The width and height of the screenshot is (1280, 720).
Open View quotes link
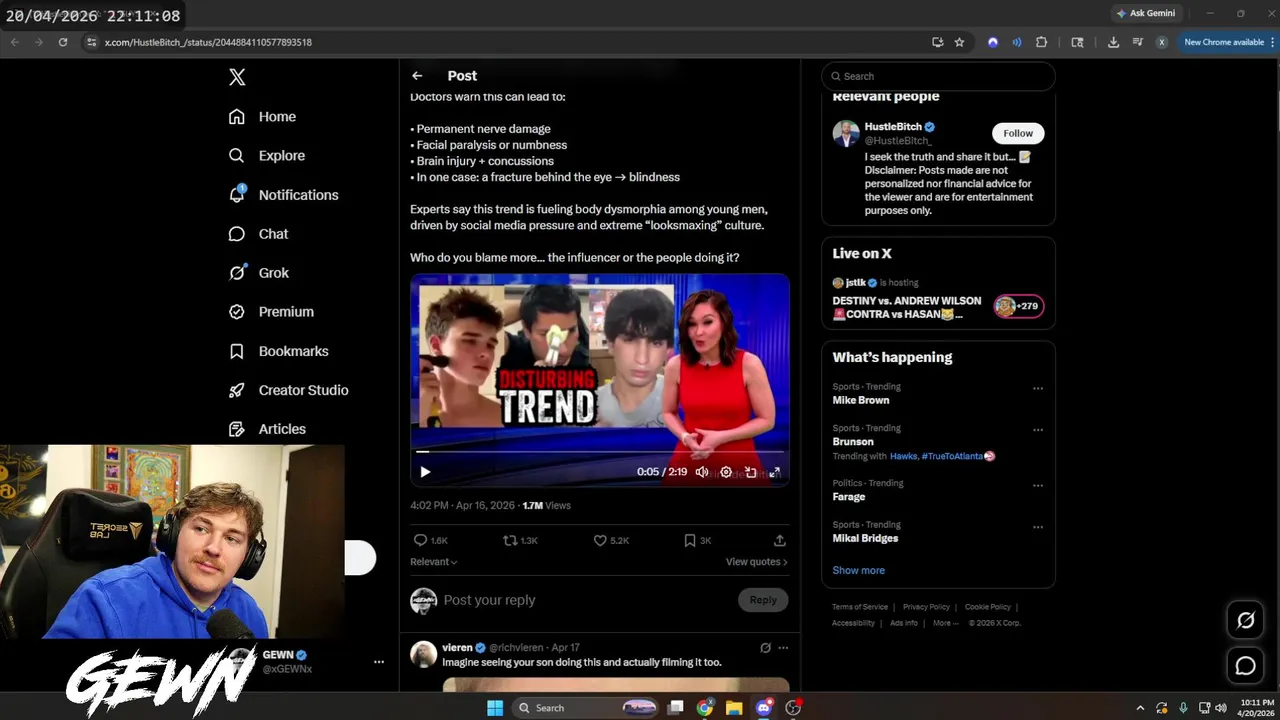[x=756, y=562]
